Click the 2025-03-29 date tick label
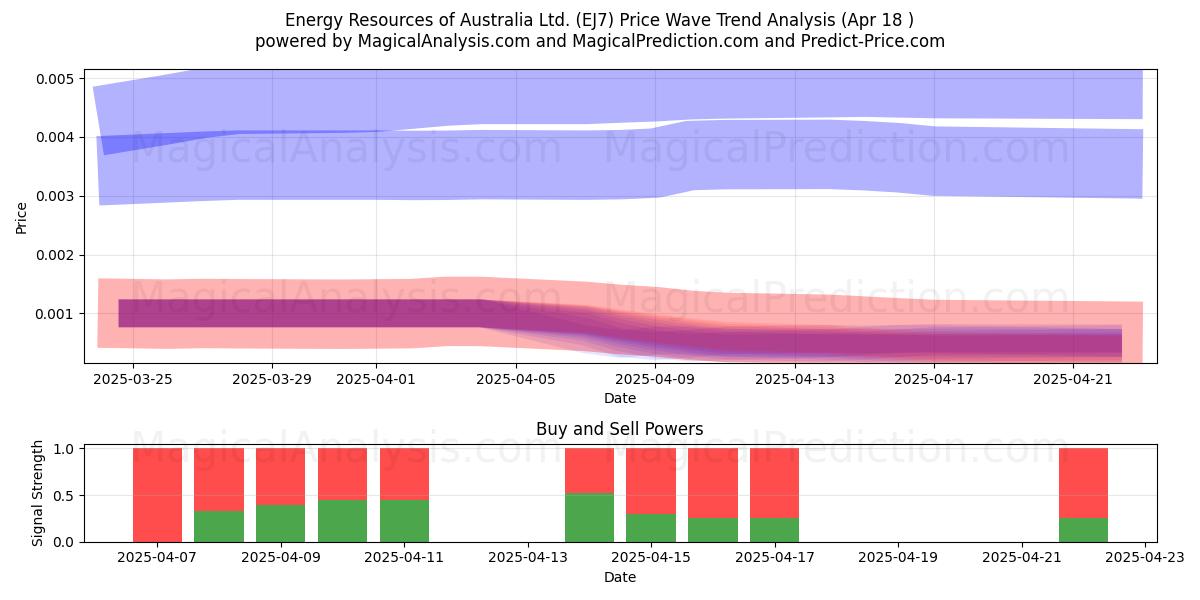The image size is (1200, 600). pyautogui.click(x=272, y=380)
